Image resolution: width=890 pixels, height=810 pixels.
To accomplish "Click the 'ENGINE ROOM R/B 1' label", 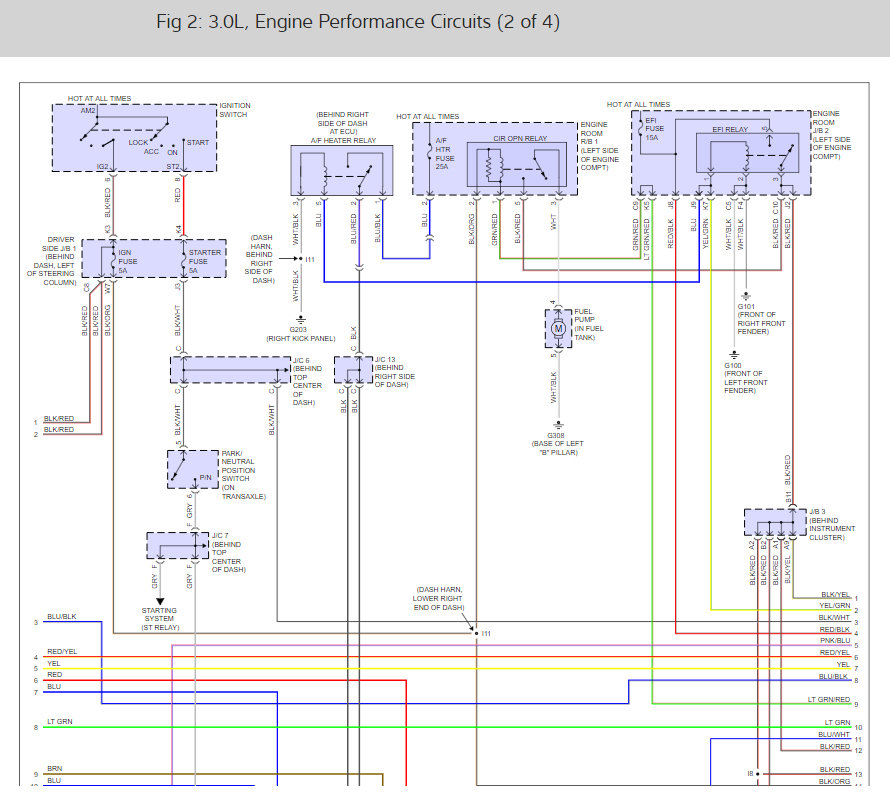I will (599, 146).
